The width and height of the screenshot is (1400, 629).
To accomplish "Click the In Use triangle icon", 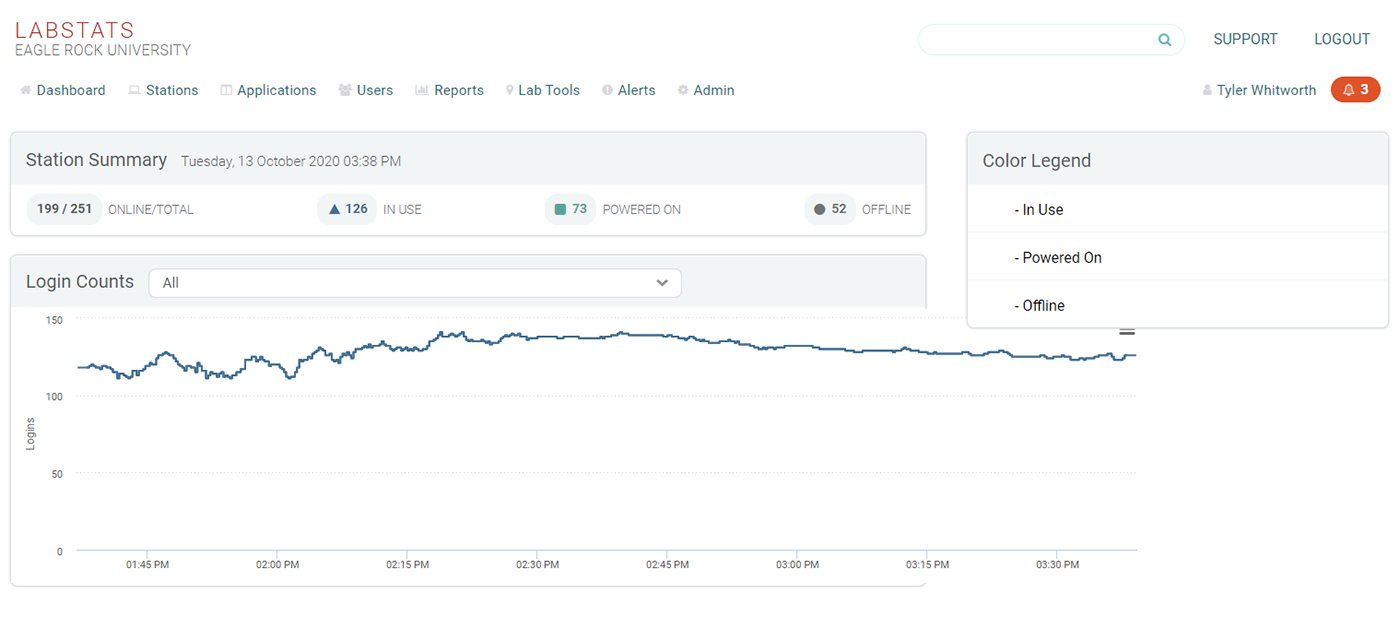I will 335,210.
